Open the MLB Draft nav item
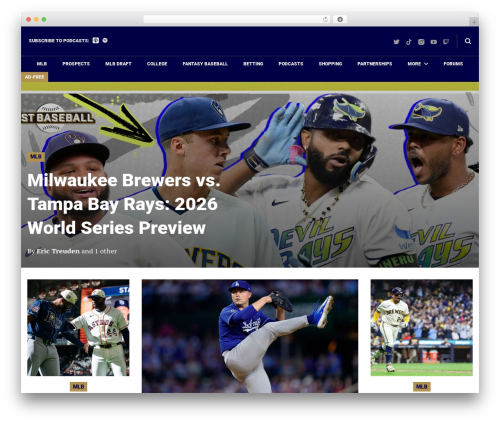 [118, 64]
